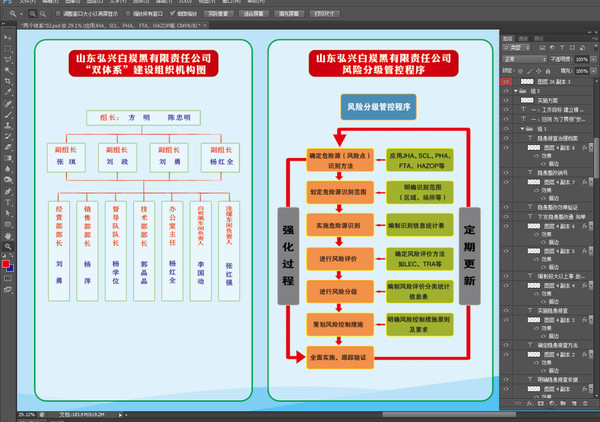
Task: Select the Dodge tool
Action: (x=8, y=180)
